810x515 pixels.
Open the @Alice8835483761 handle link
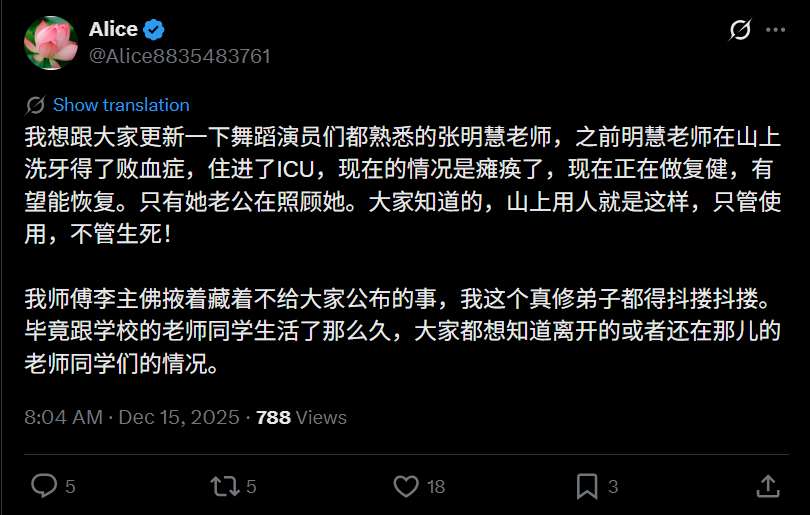(x=179, y=56)
